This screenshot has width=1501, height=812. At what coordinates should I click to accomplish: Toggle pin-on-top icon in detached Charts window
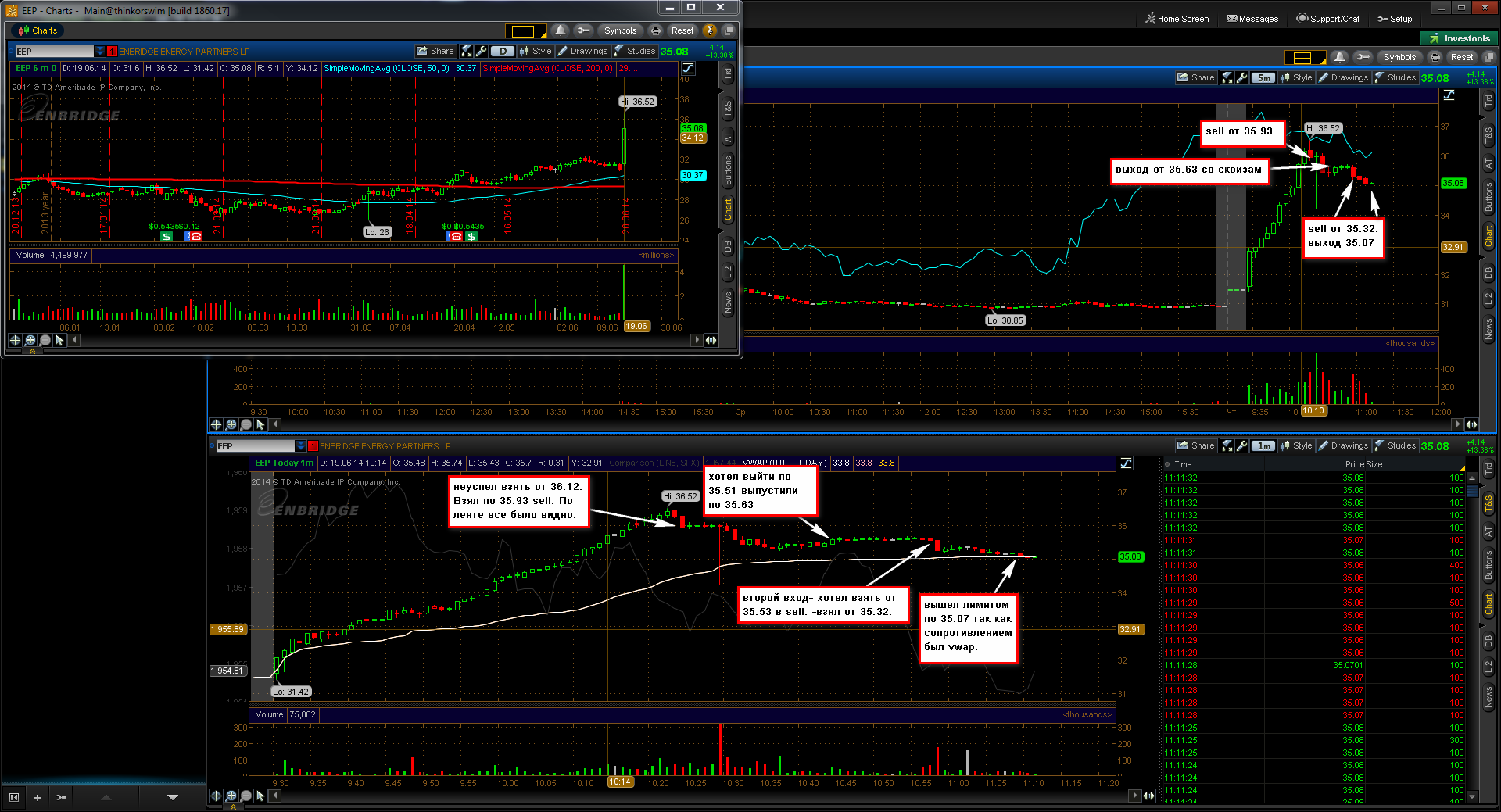710,30
